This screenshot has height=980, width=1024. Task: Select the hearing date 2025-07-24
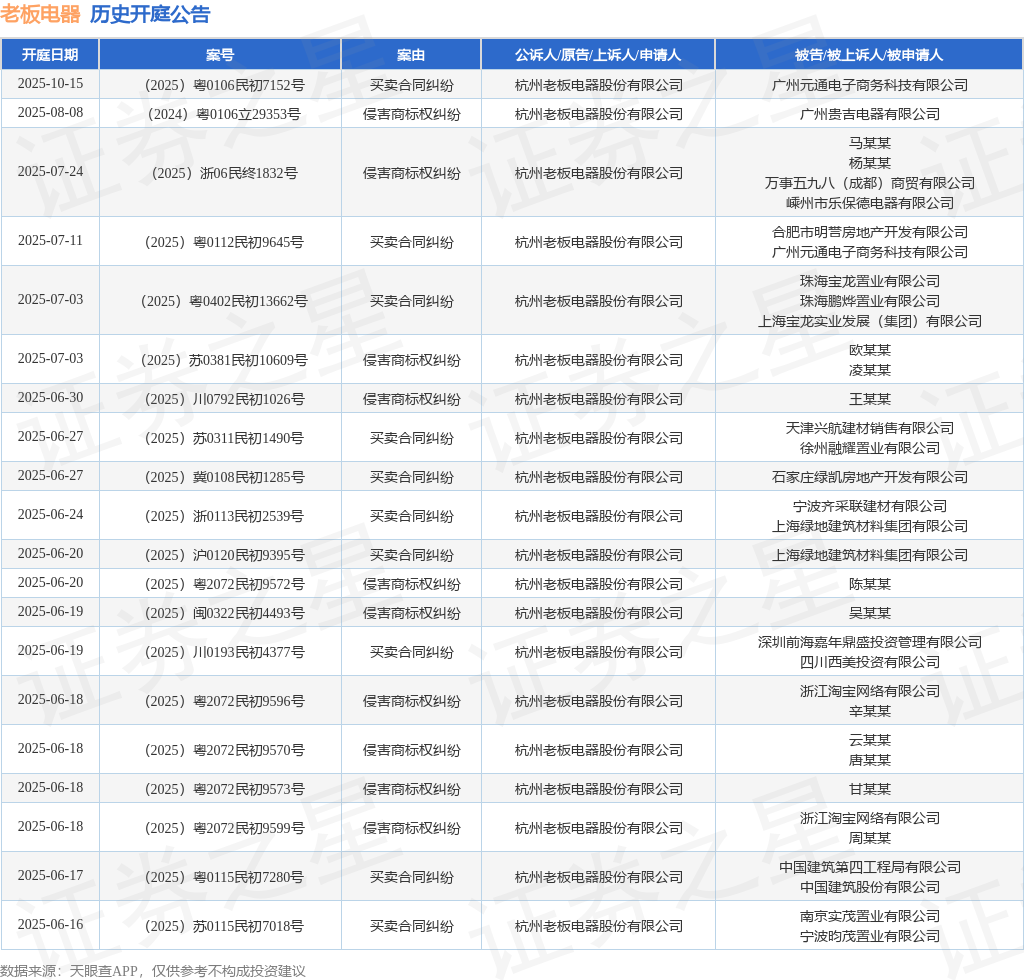click(x=50, y=171)
